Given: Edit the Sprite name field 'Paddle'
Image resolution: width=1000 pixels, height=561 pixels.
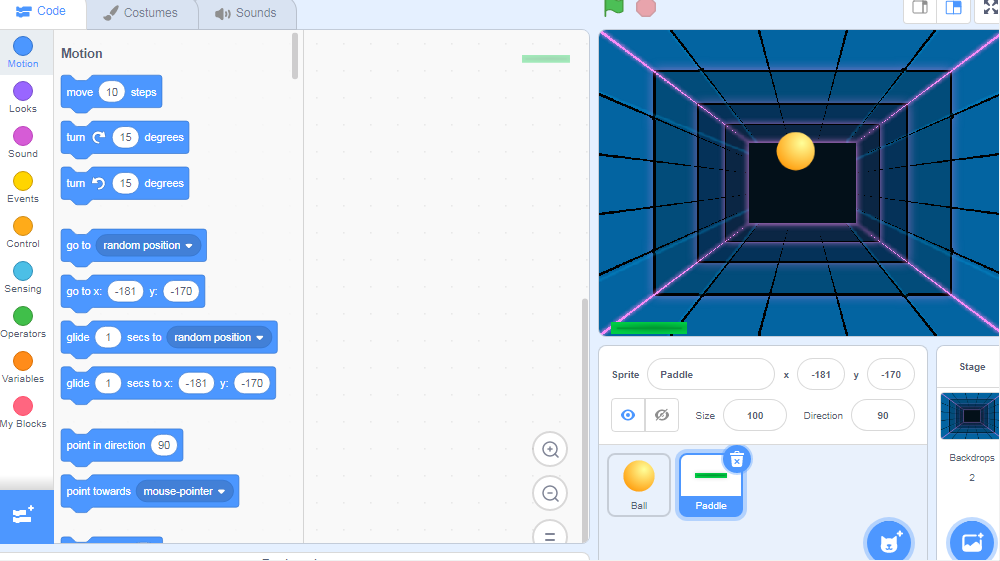Looking at the screenshot, I should (710, 375).
